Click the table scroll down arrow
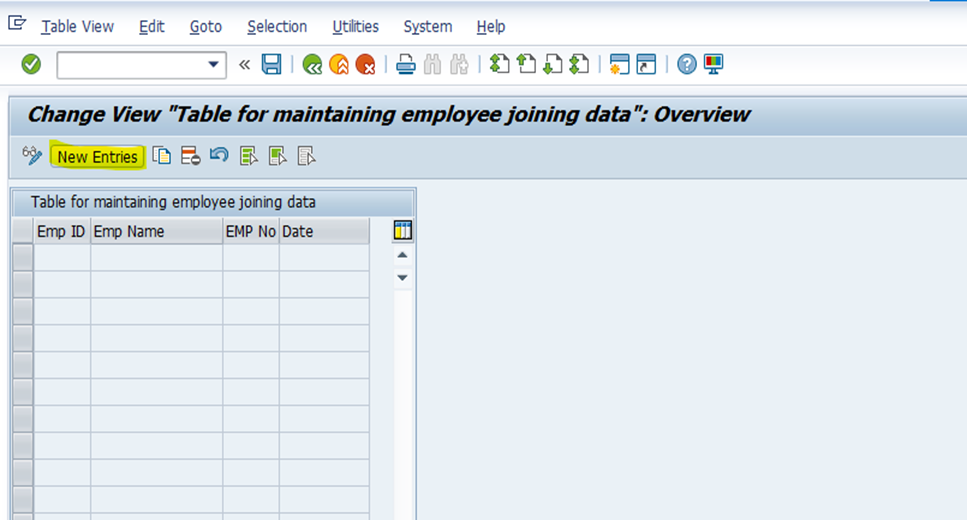967x520 pixels. 402,278
